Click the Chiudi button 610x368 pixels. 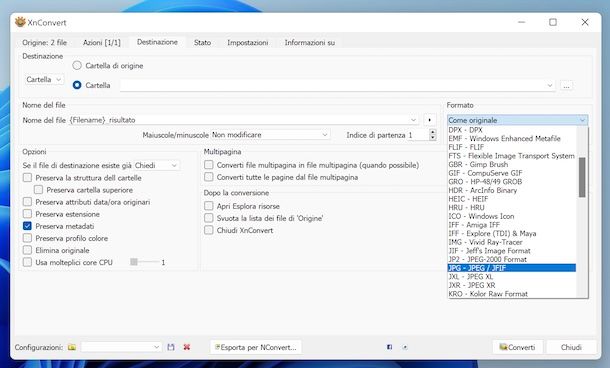(x=571, y=347)
